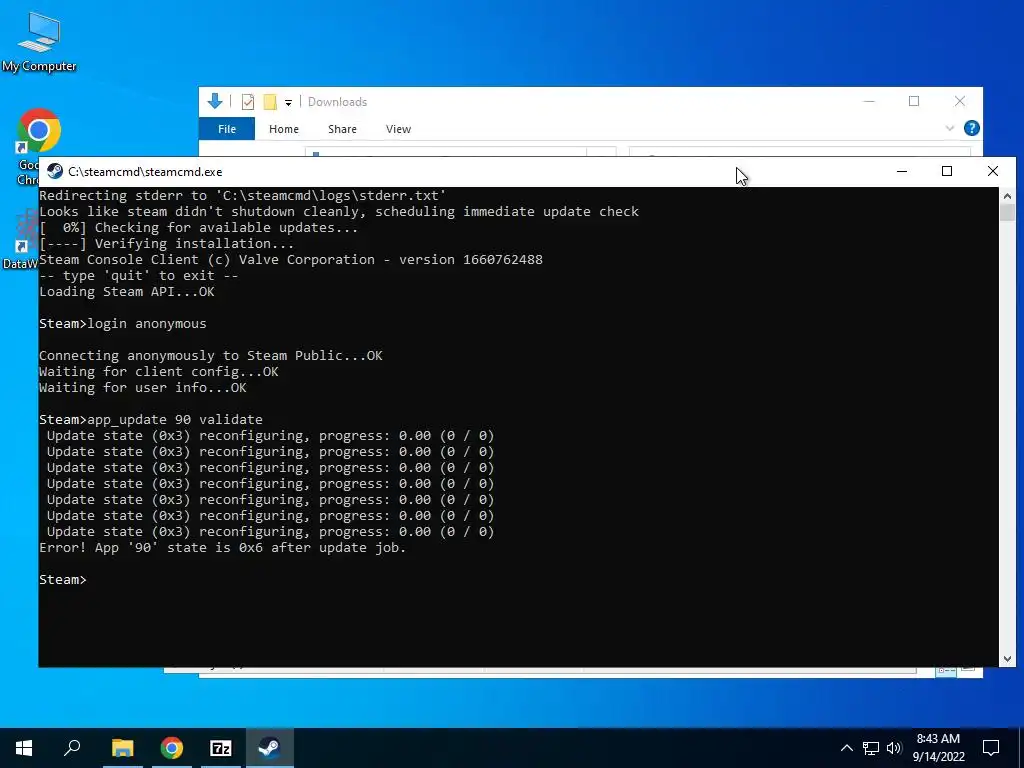Screen dimensions: 1024x768
Task: Open the notification center icon
Action: pos(991,748)
